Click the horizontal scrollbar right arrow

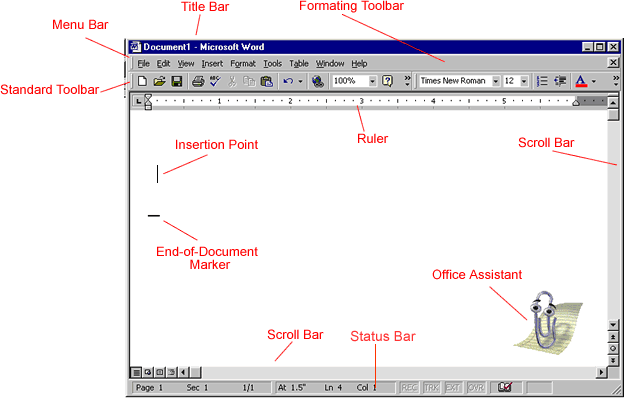pos(602,373)
